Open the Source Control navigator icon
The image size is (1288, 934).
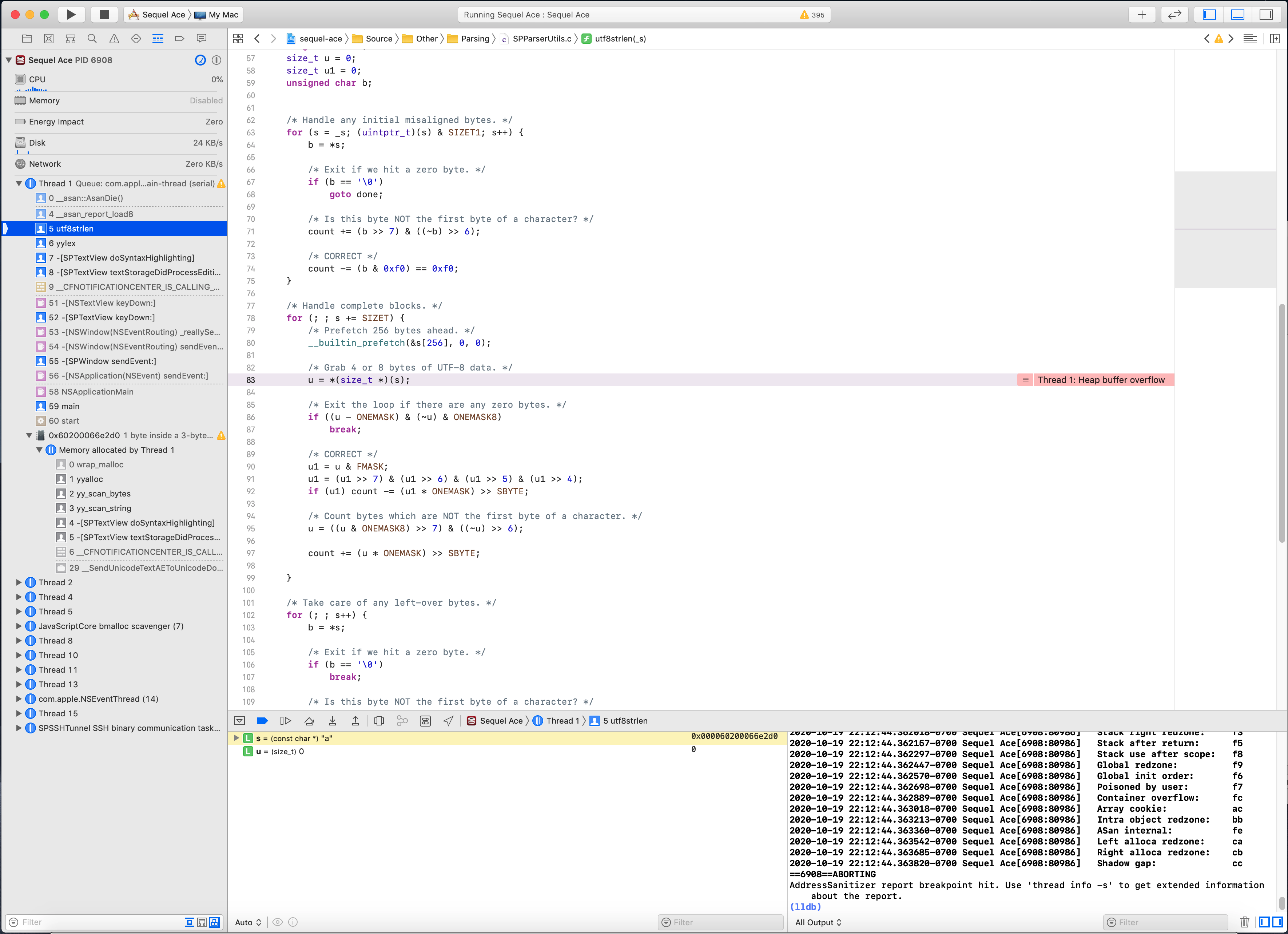pyautogui.click(x=49, y=39)
